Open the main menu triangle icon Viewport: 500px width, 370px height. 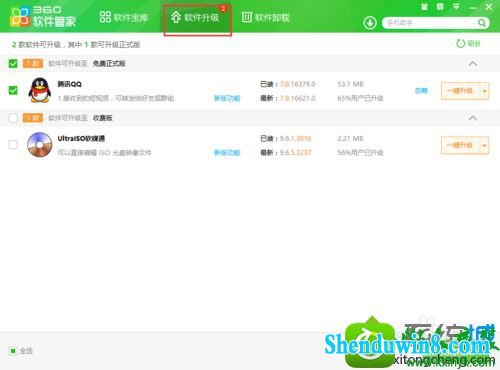click(456, 7)
